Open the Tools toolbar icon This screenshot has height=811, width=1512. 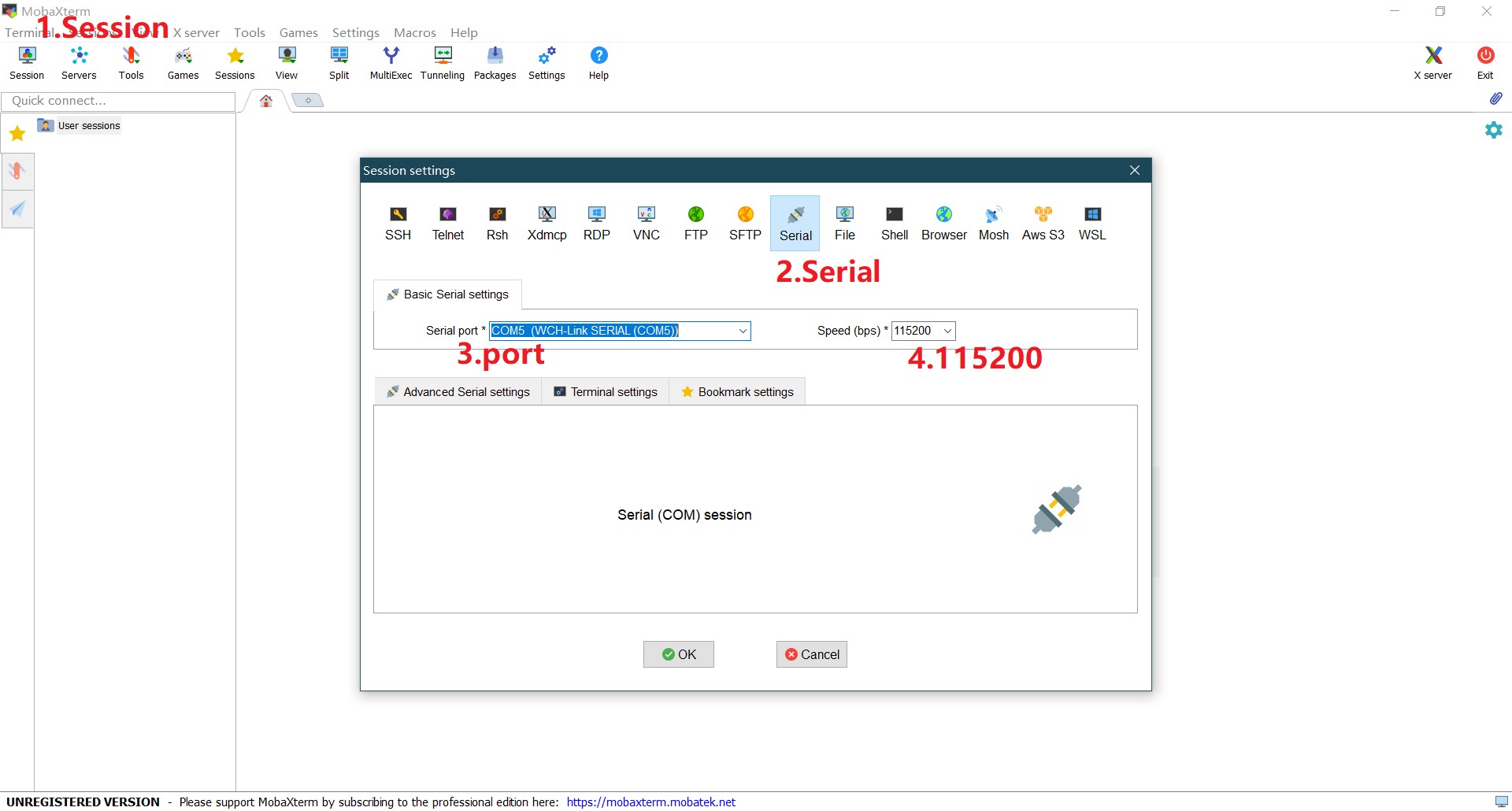(x=131, y=63)
